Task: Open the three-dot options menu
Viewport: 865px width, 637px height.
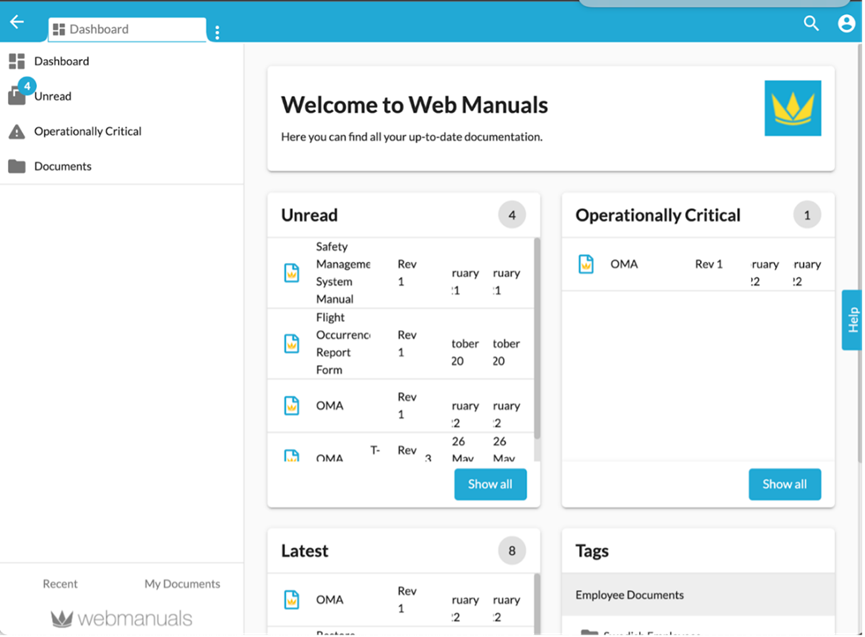Action: 217,33
